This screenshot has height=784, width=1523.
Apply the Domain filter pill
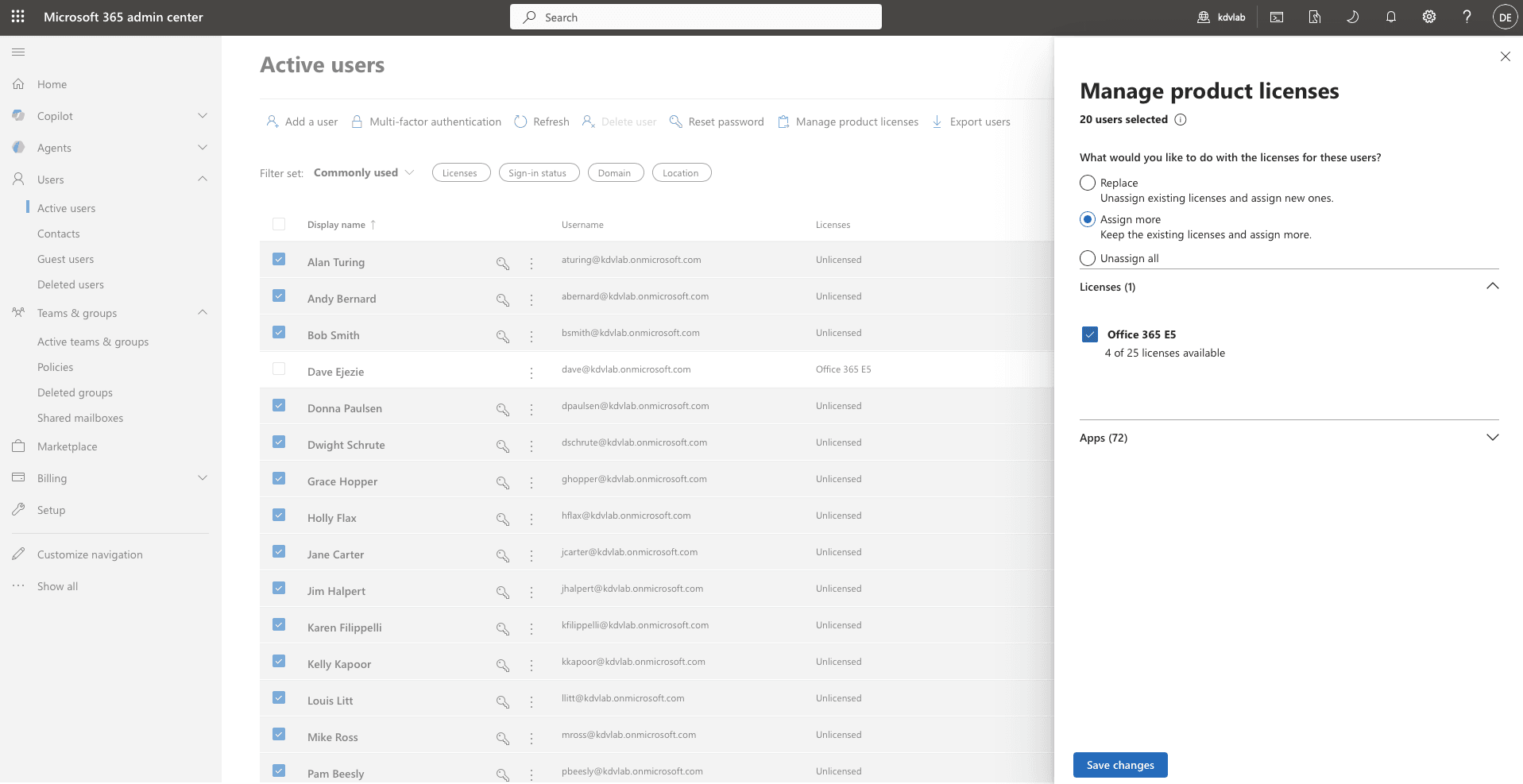coord(616,172)
